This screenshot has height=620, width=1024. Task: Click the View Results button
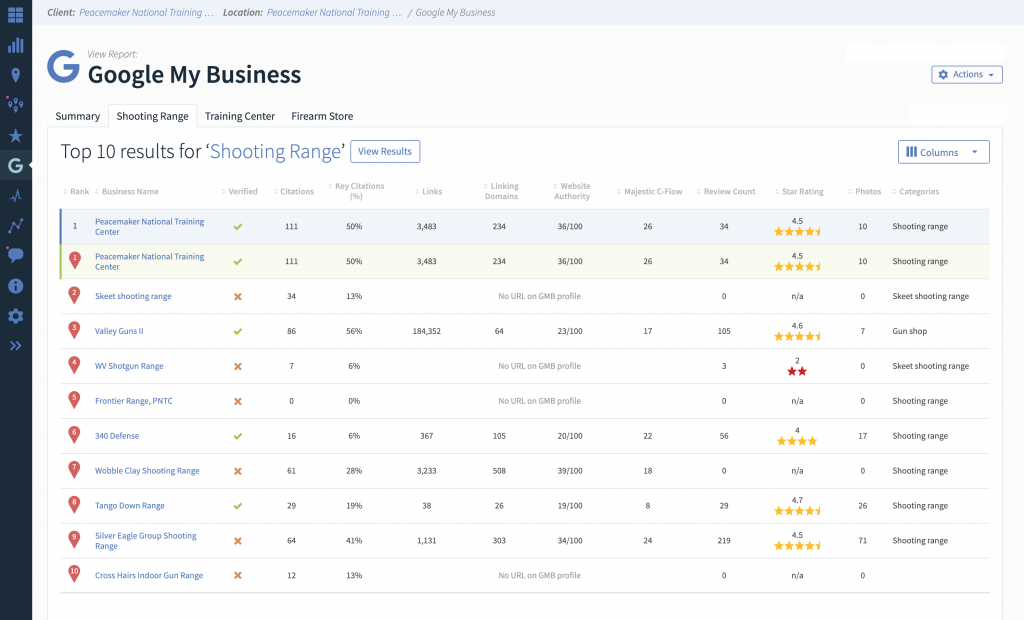(385, 152)
